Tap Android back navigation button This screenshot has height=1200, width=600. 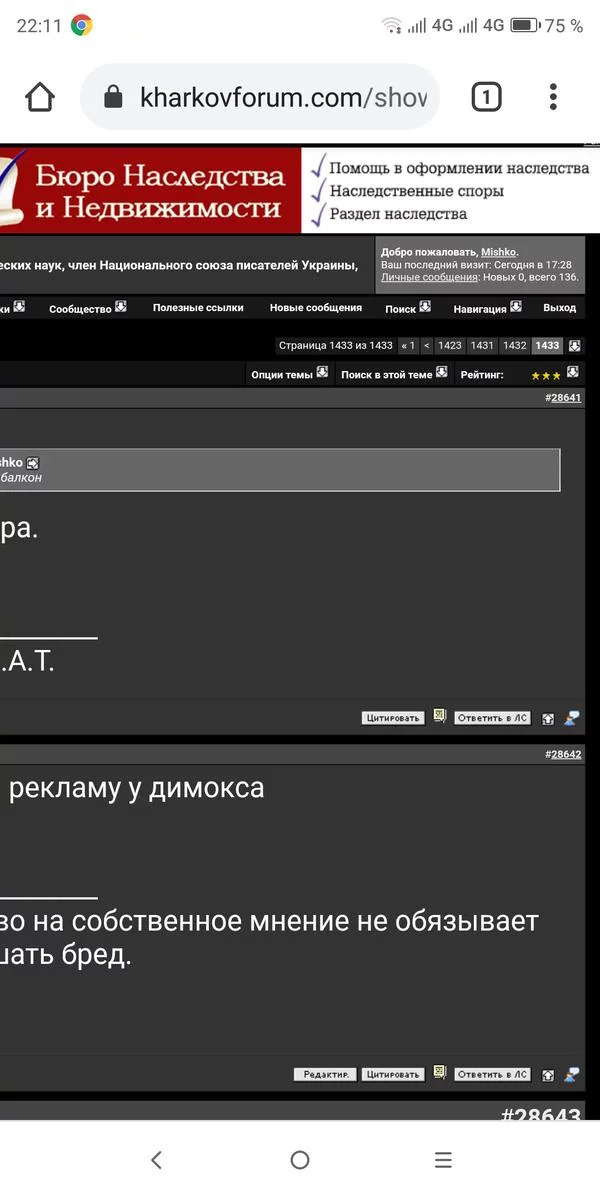click(156, 1160)
